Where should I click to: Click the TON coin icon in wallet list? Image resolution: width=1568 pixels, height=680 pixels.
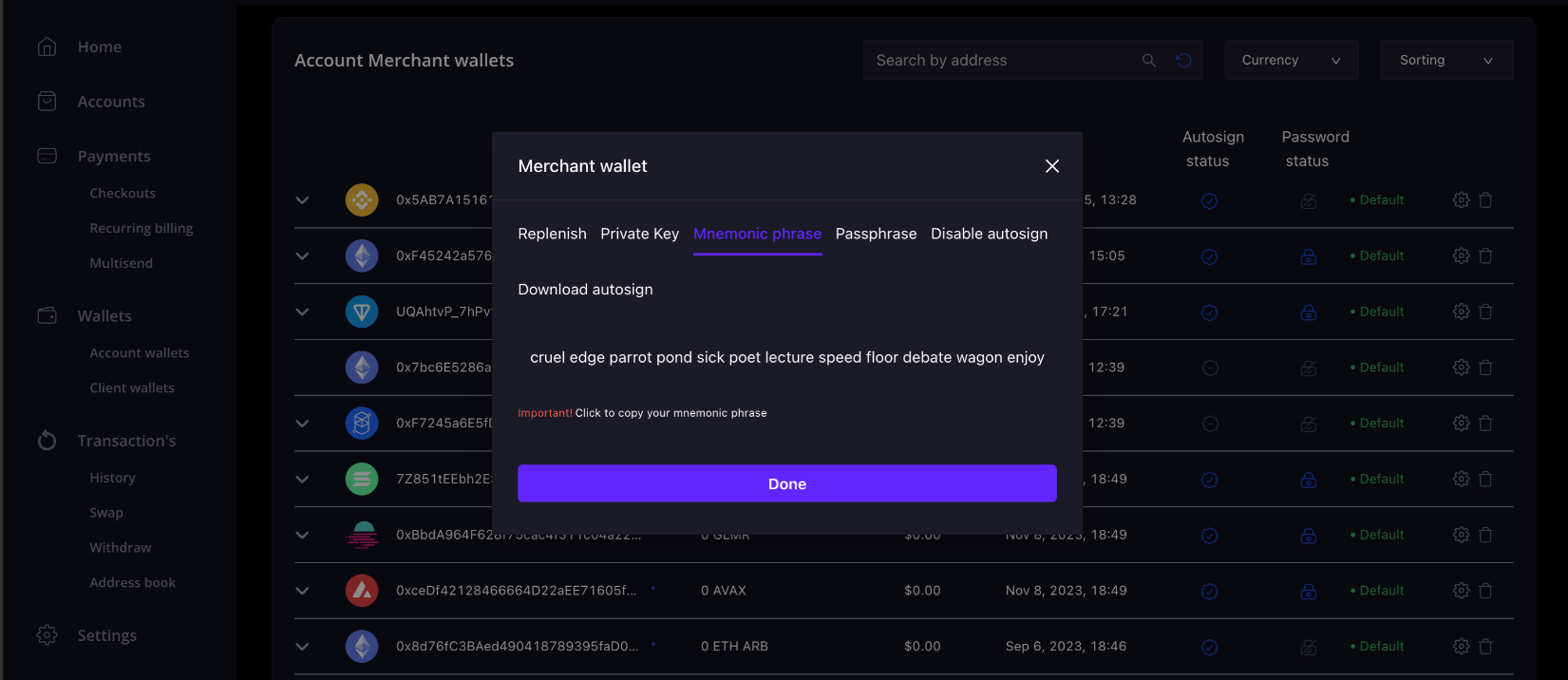click(361, 312)
